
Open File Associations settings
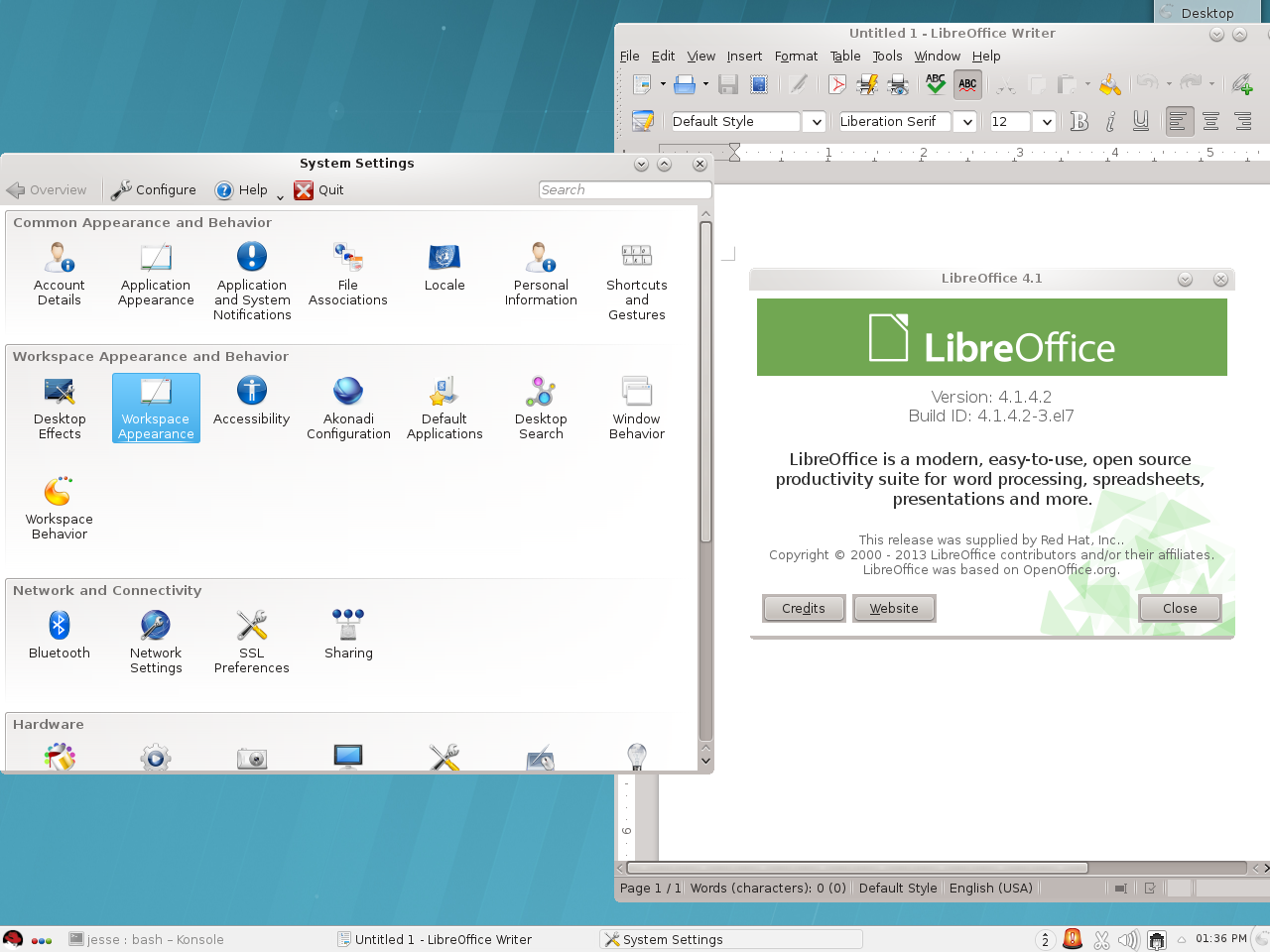[348, 275]
